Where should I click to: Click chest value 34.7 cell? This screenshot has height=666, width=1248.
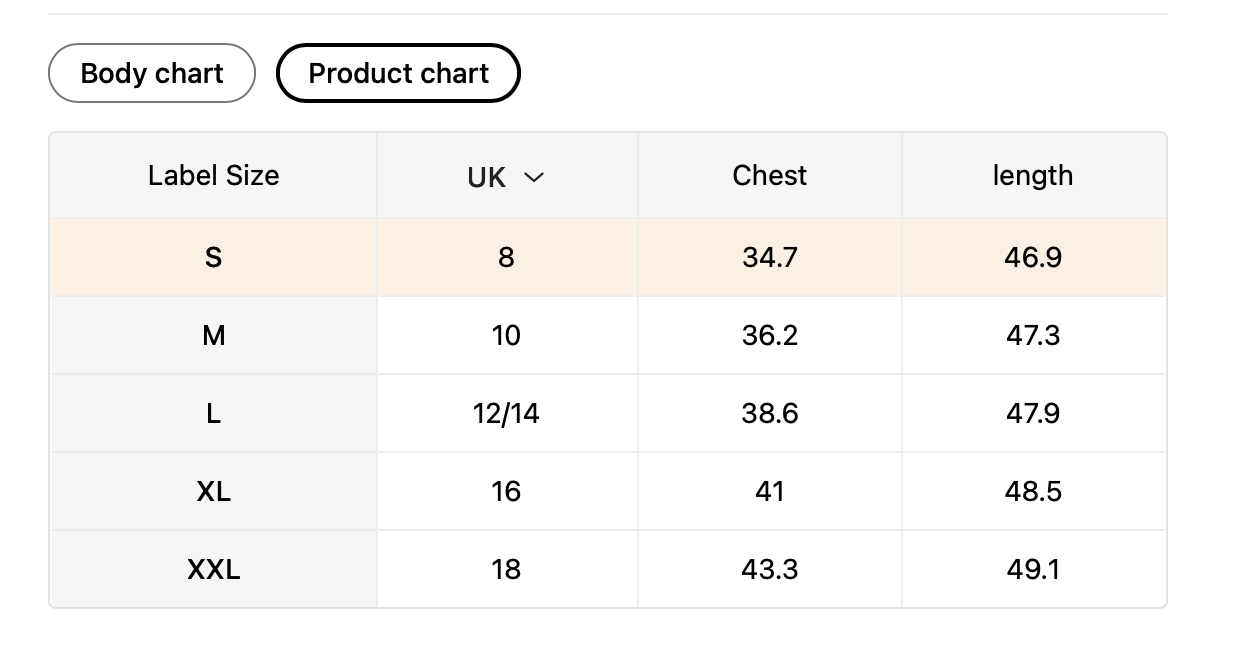tap(769, 258)
